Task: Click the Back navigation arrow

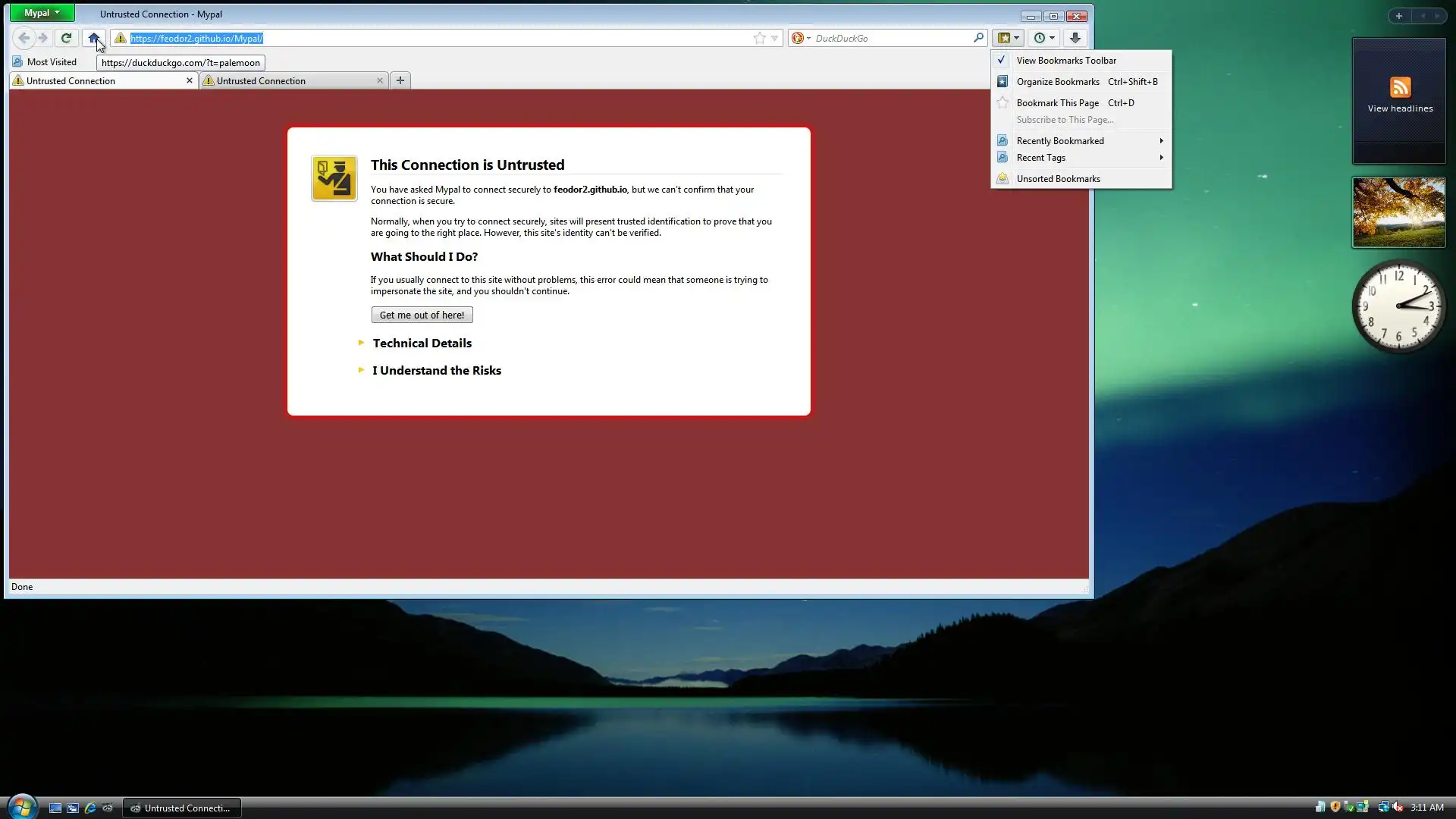Action: tap(24, 38)
